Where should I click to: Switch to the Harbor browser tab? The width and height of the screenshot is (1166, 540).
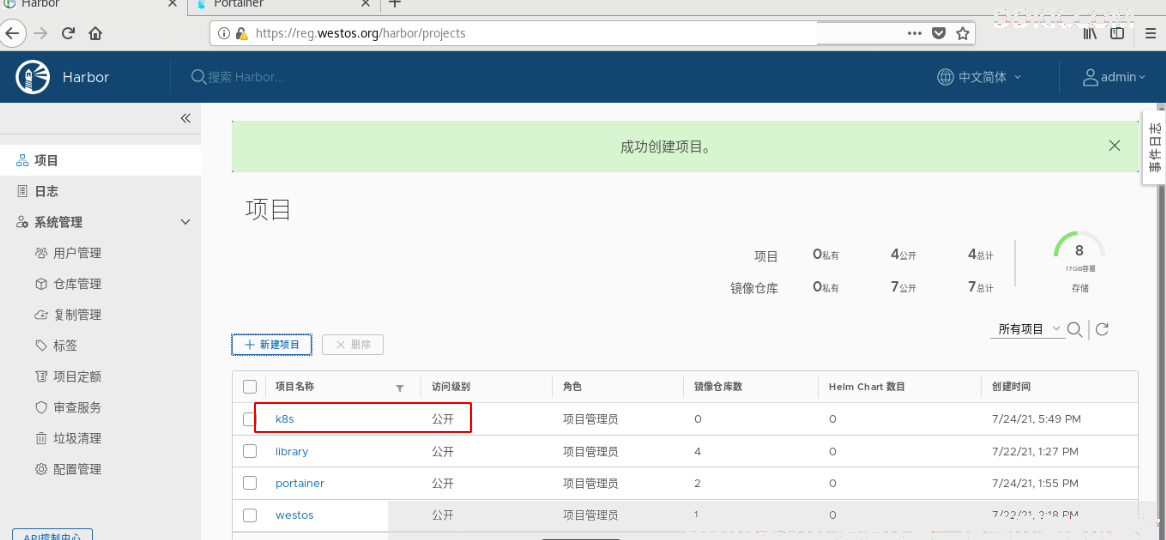91,4
